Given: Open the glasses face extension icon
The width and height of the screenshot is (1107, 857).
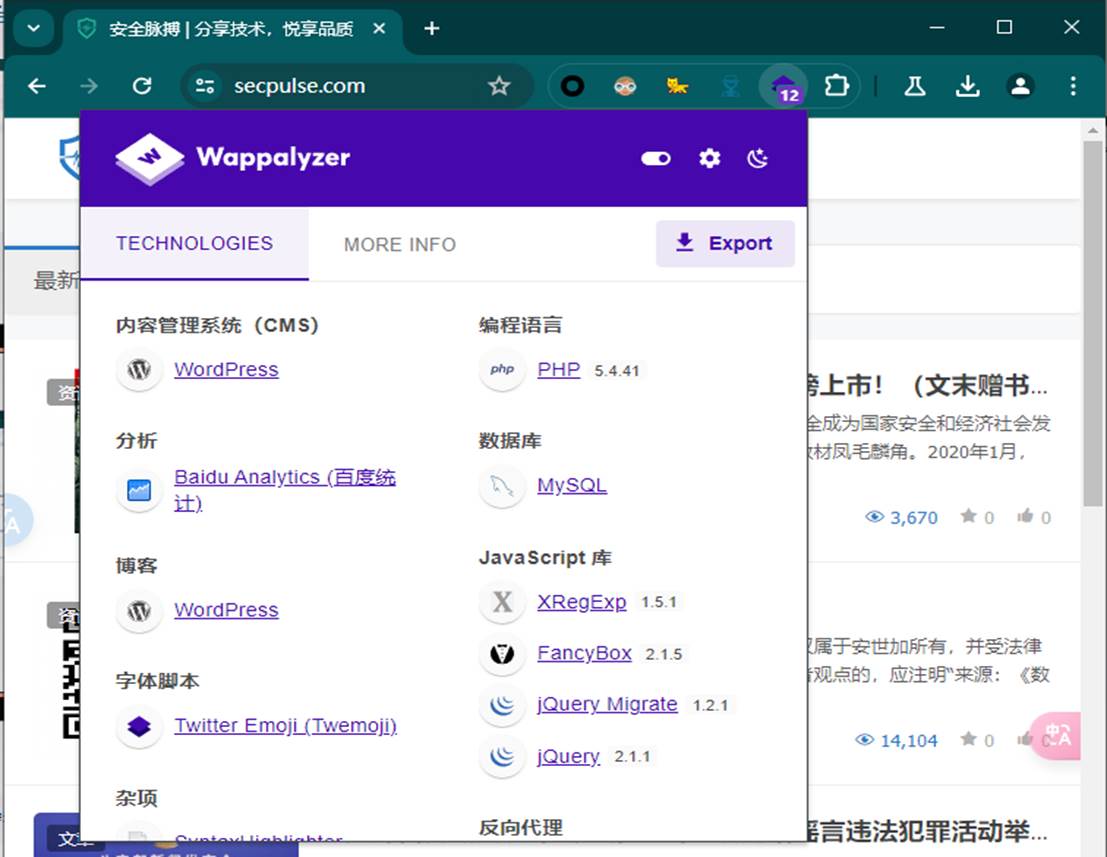Looking at the screenshot, I should (625, 86).
